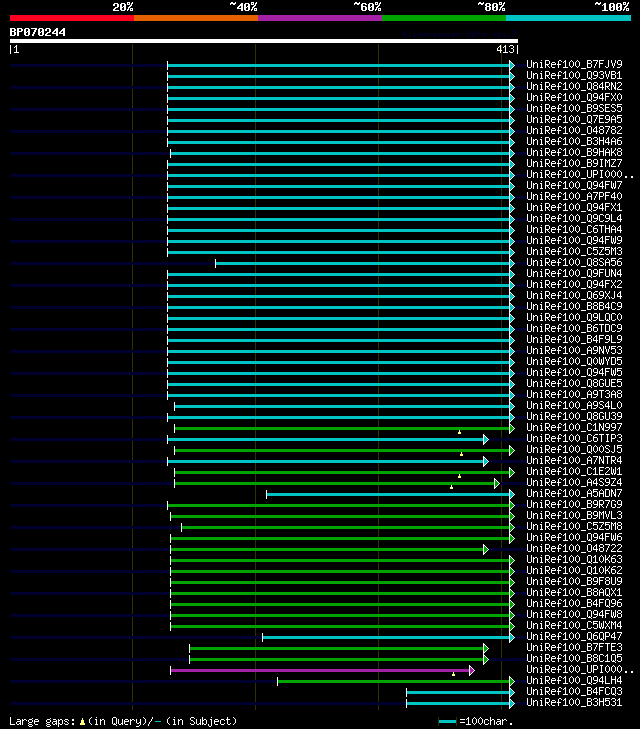
Task: Open hit UniRef100_B7FJV9
Action: coord(574,64)
